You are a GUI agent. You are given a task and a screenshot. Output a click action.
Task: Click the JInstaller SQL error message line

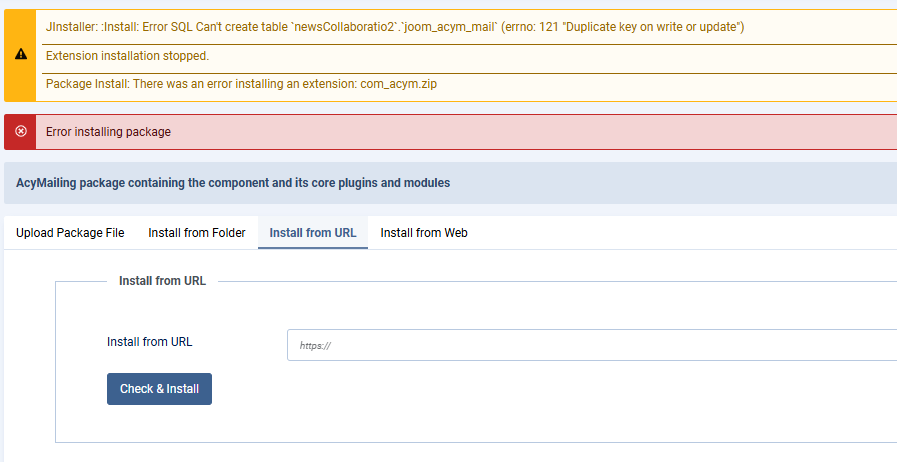point(395,27)
